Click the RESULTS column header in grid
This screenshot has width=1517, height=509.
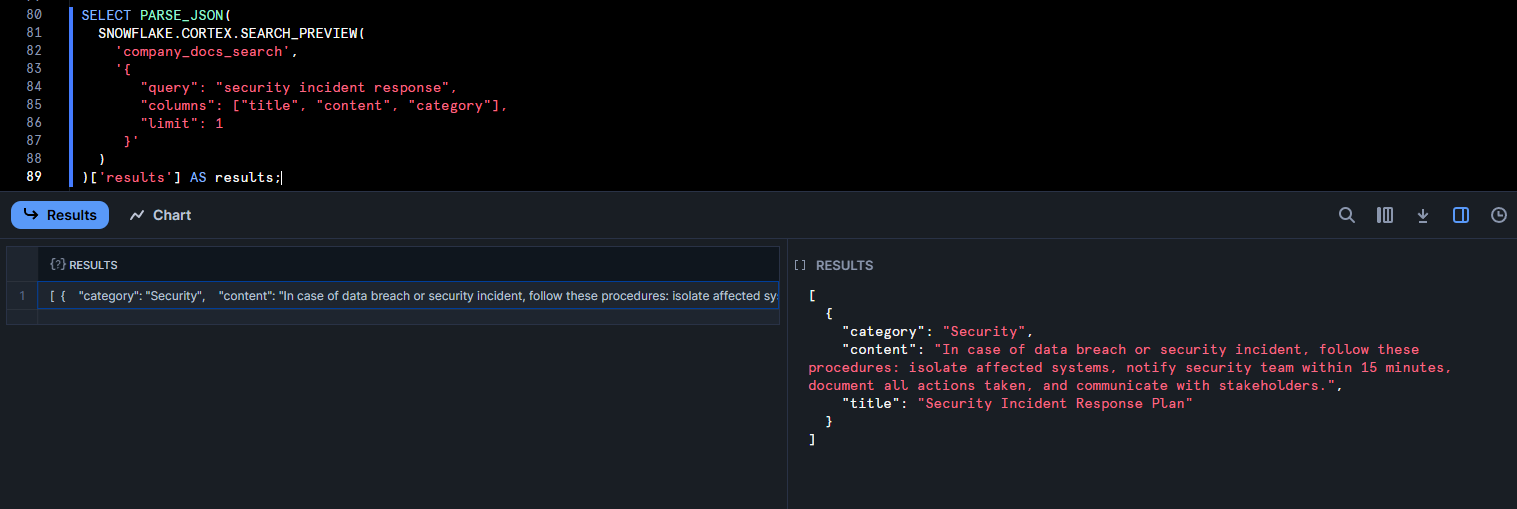tap(93, 265)
